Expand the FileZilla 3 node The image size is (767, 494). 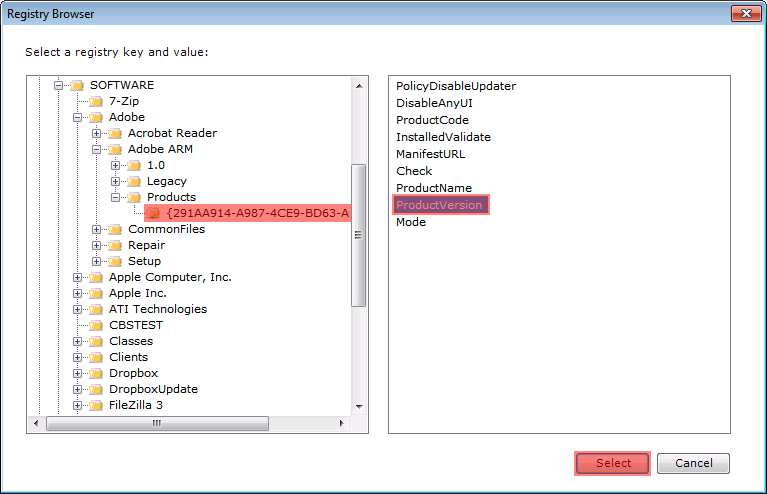(x=77, y=405)
